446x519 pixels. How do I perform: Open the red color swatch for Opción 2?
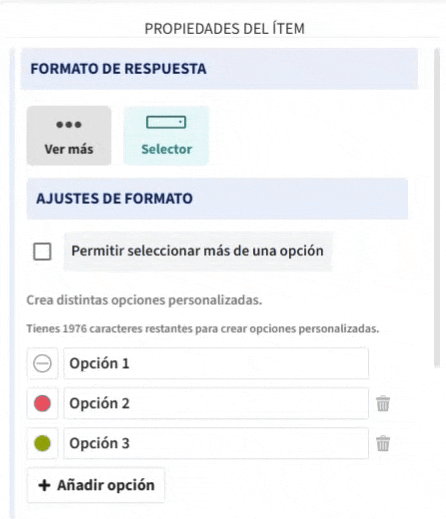point(42,403)
